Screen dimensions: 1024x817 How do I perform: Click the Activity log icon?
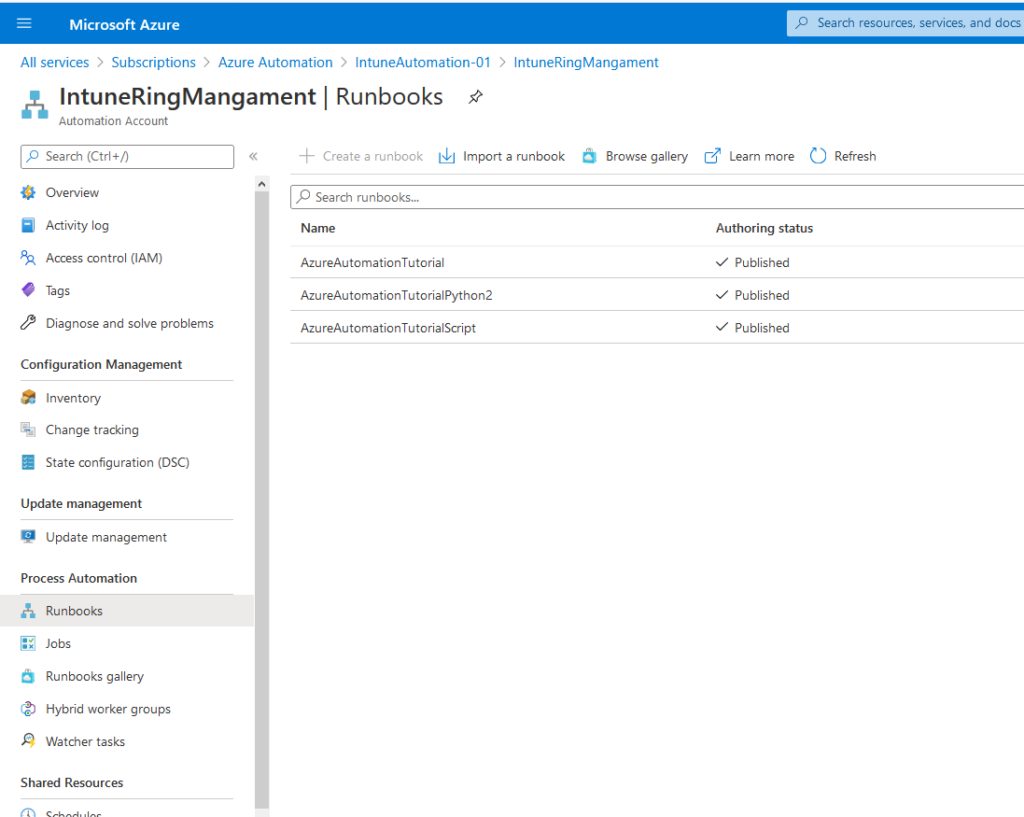(28, 225)
